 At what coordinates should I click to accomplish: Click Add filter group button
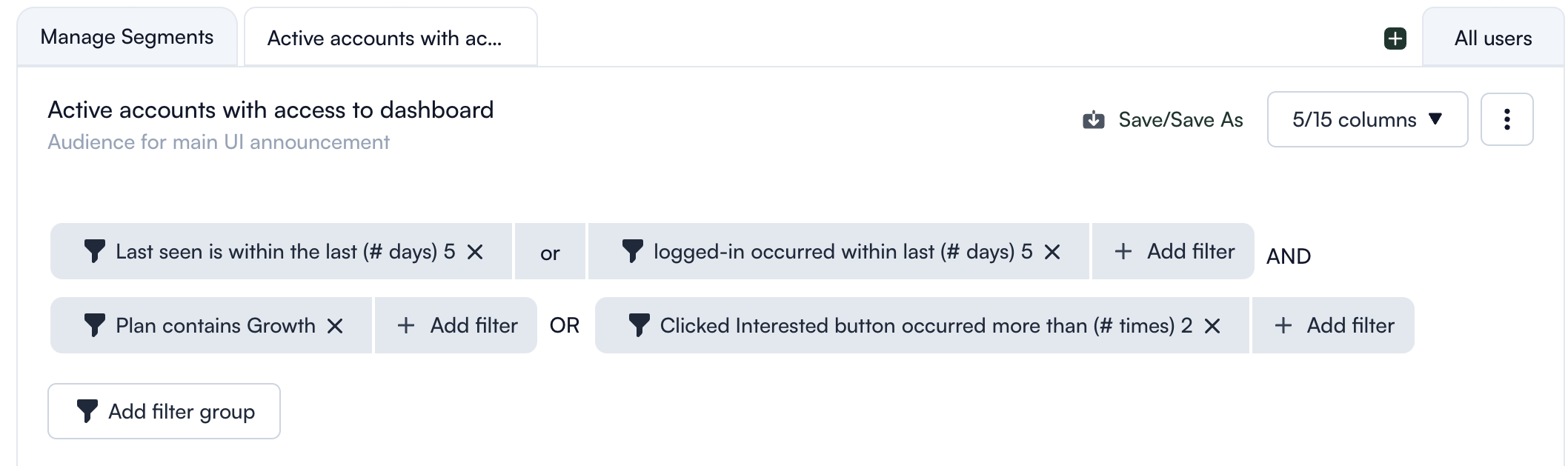click(164, 411)
